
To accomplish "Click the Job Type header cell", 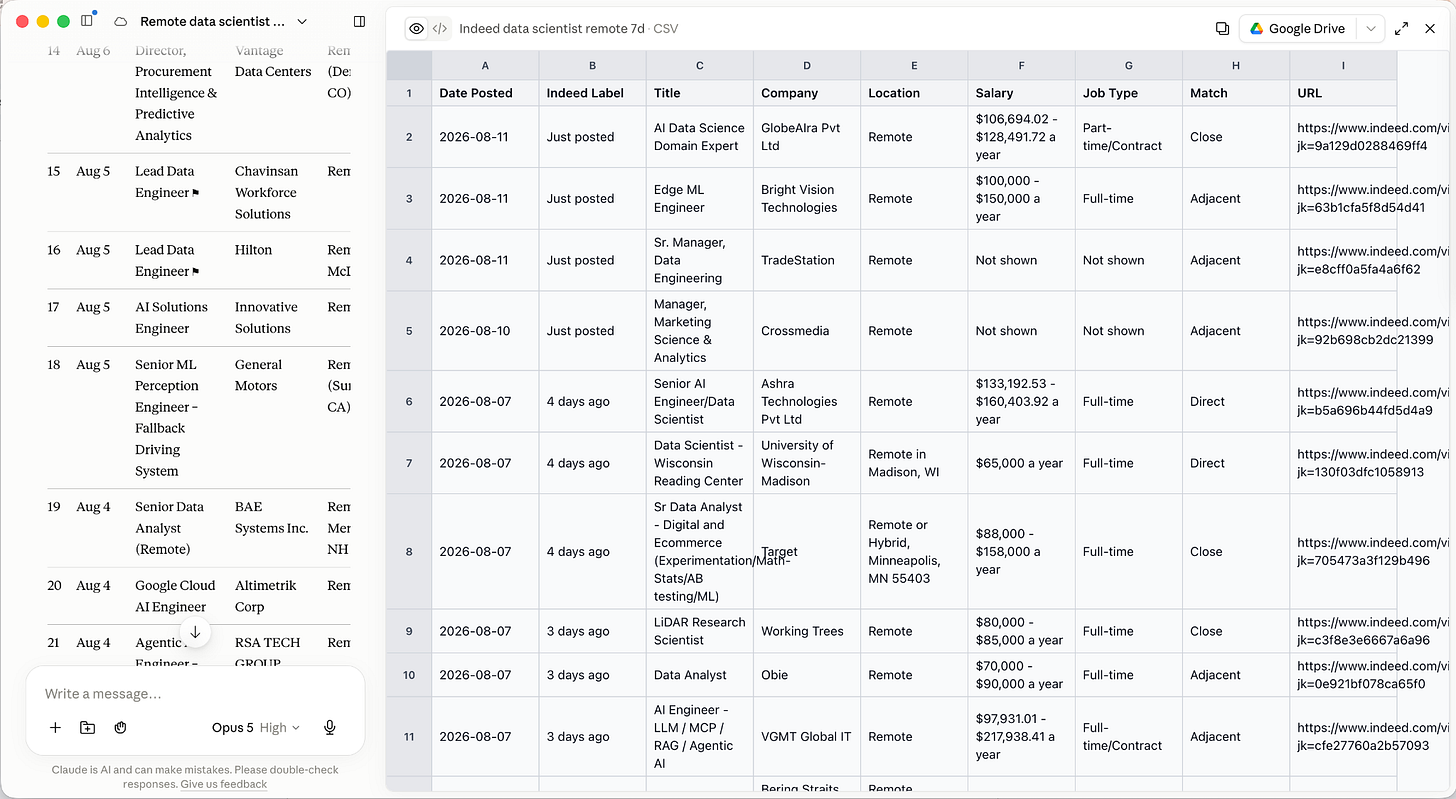I will [x=1128, y=93].
